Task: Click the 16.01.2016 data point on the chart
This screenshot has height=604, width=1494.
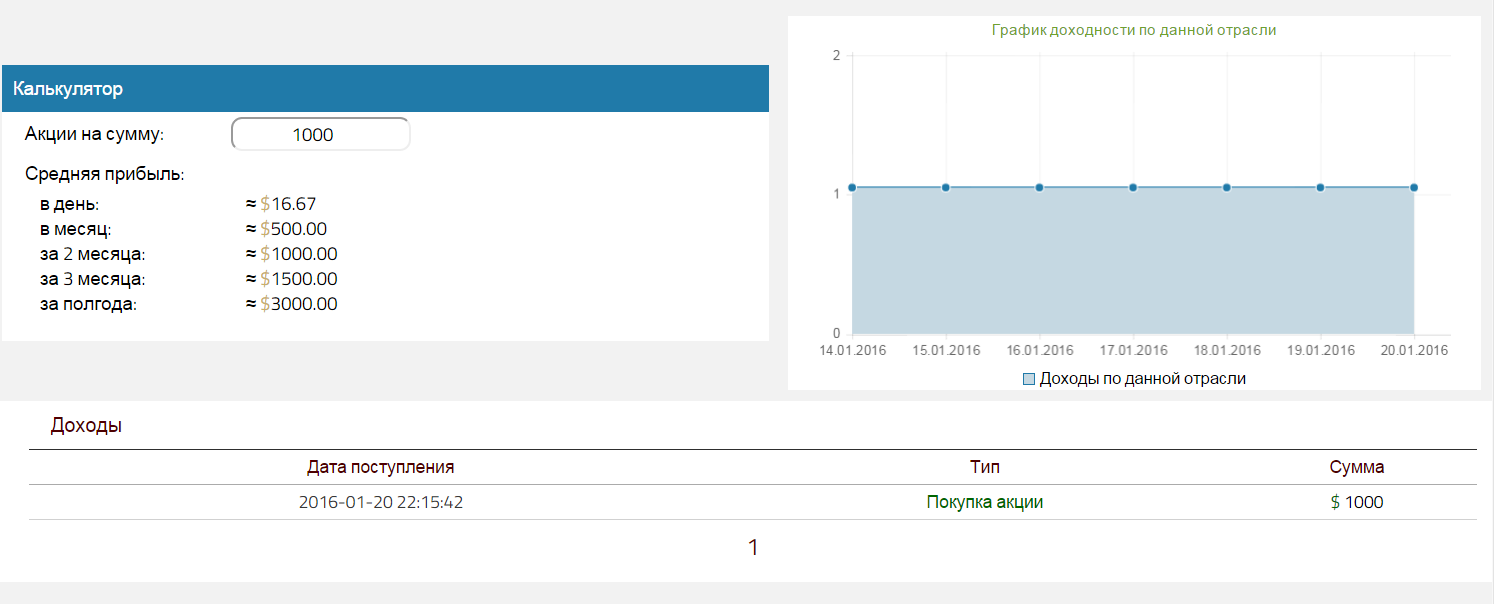Action: [1039, 187]
